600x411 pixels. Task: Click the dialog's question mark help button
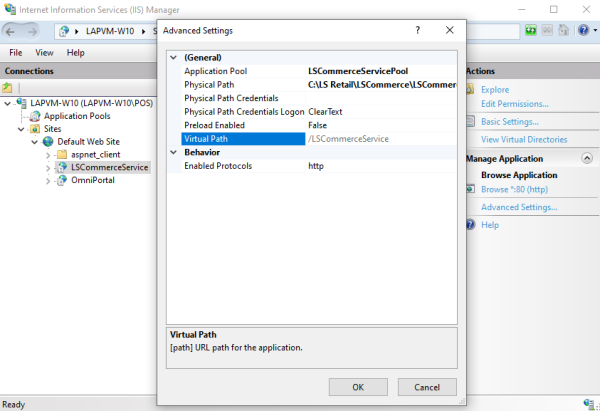417,30
